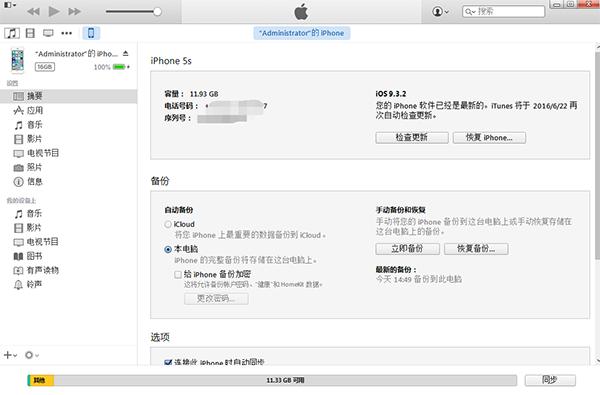Click the Apps icon beside 应用
This screenshot has height=395, width=600.
point(18,111)
